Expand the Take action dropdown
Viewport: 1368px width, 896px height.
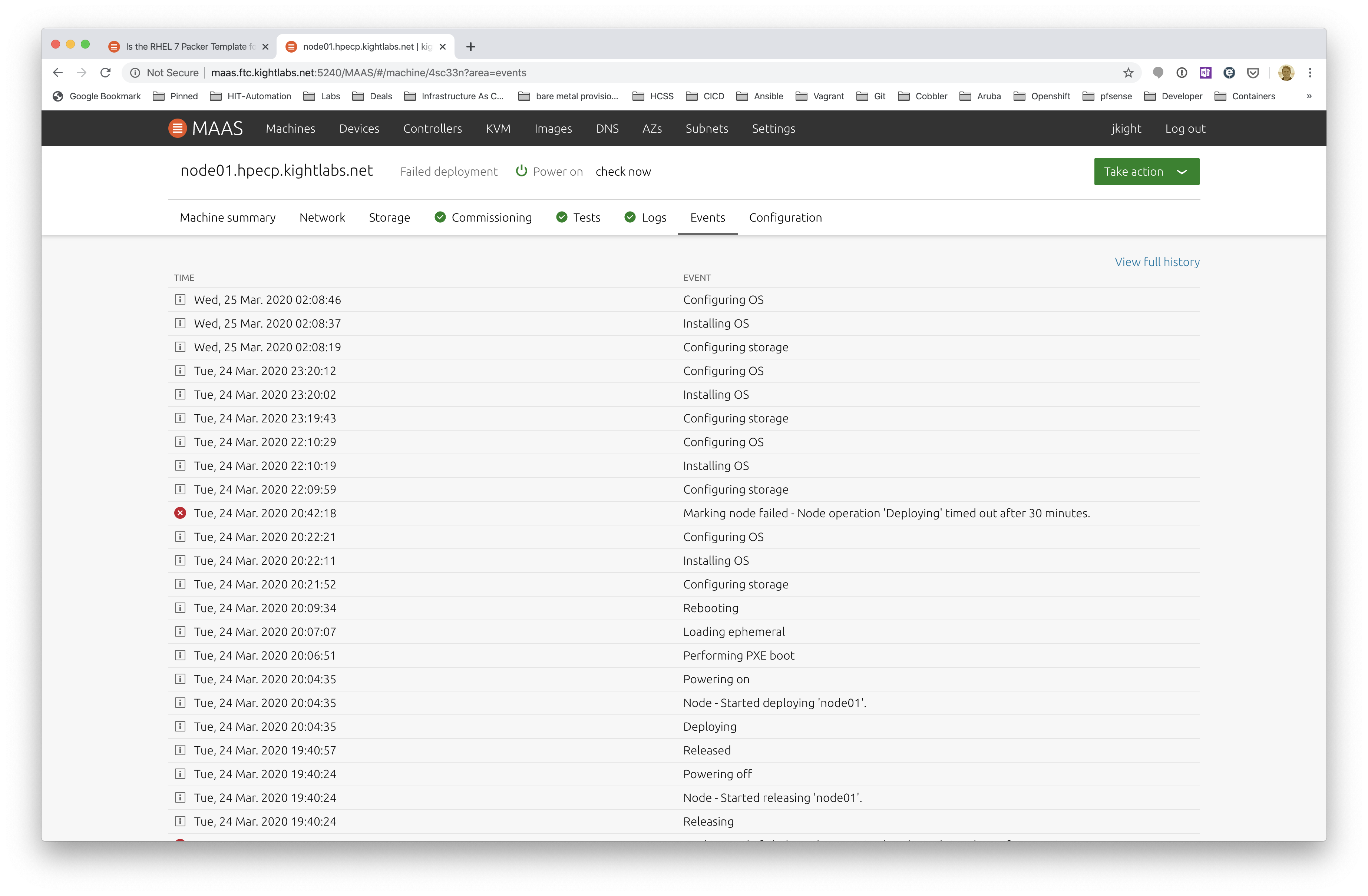(1146, 172)
